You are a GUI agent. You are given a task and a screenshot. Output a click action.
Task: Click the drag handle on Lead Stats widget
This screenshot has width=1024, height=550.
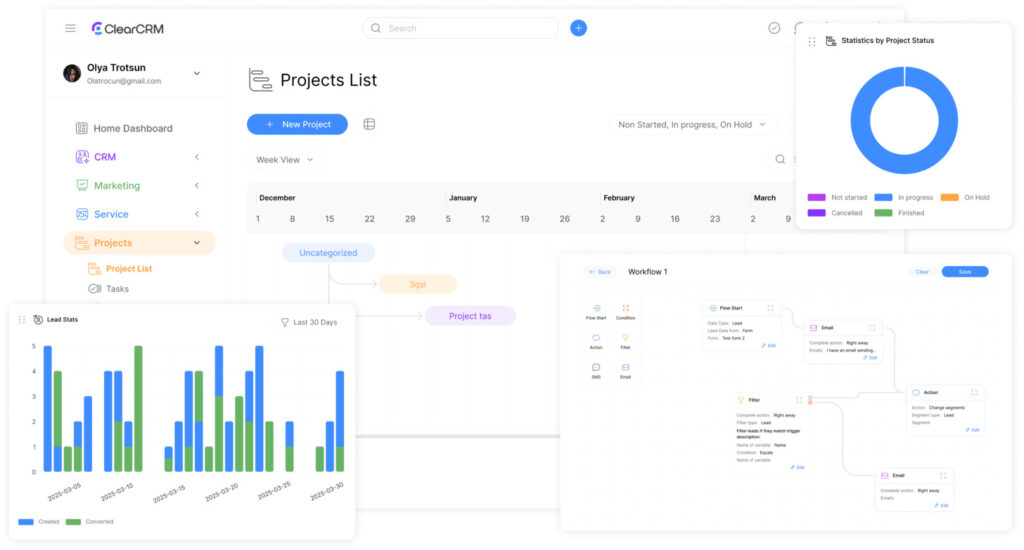tap(22, 320)
